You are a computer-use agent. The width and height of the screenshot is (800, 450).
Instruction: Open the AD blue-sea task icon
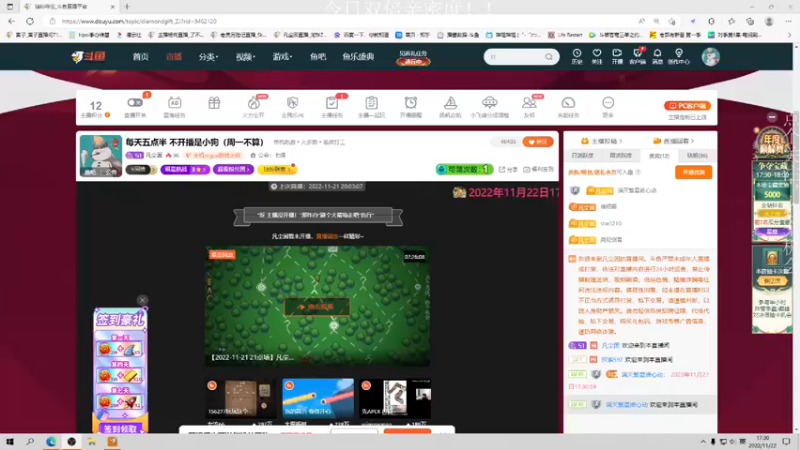pos(174,107)
